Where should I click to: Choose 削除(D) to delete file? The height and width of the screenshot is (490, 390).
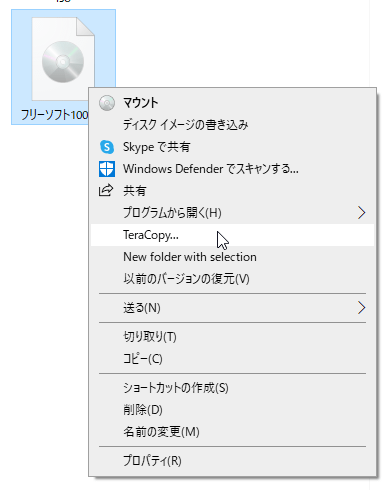click(x=232, y=410)
